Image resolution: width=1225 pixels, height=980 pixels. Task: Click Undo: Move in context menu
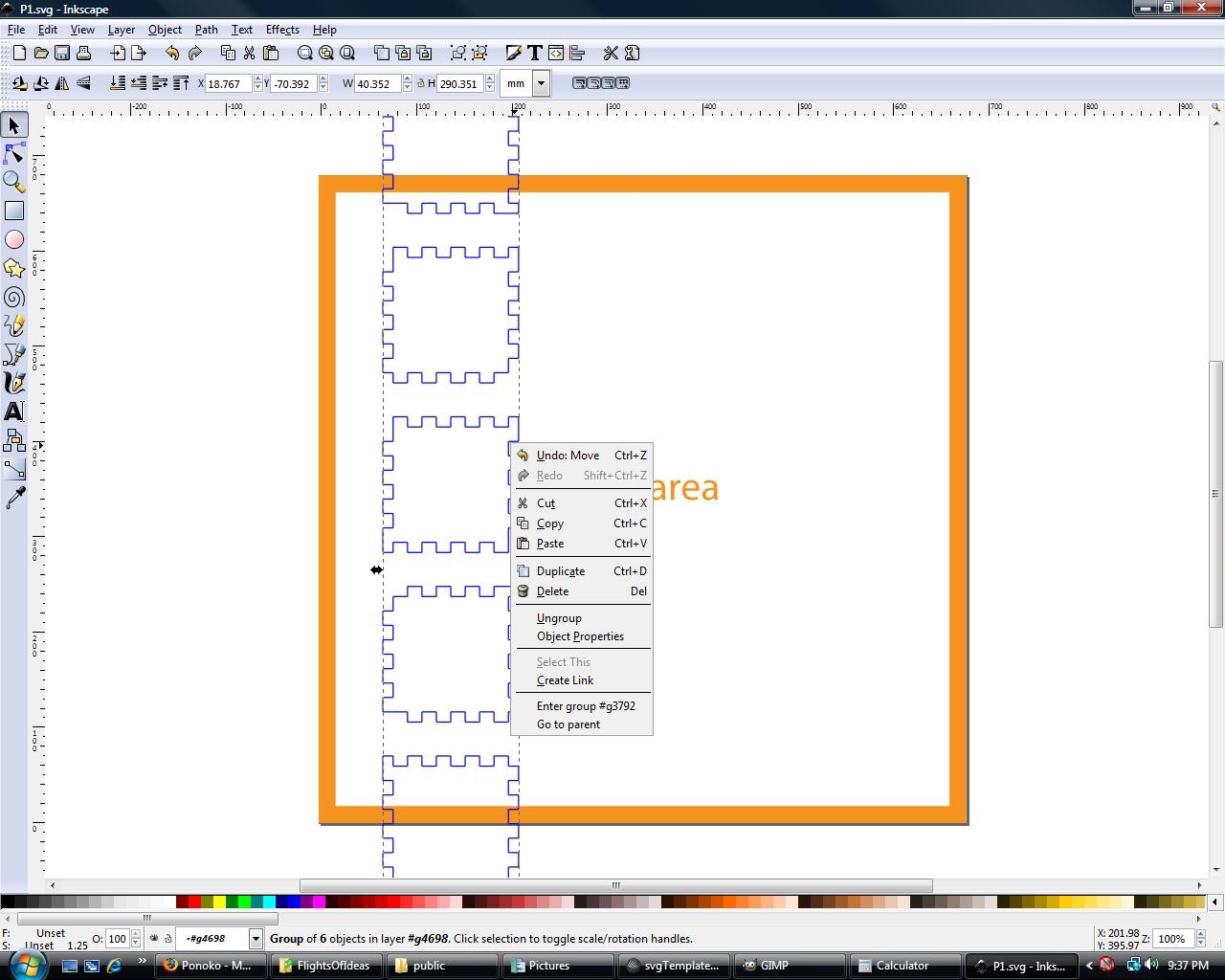(x=583, y=456)
